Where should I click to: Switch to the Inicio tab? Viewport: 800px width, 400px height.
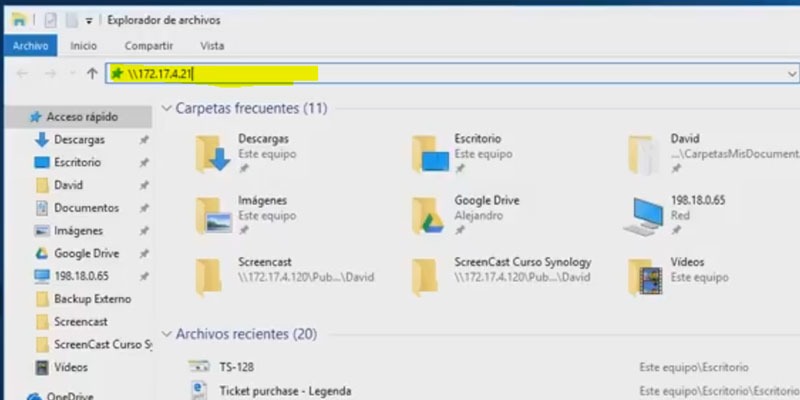coord(84,46)
